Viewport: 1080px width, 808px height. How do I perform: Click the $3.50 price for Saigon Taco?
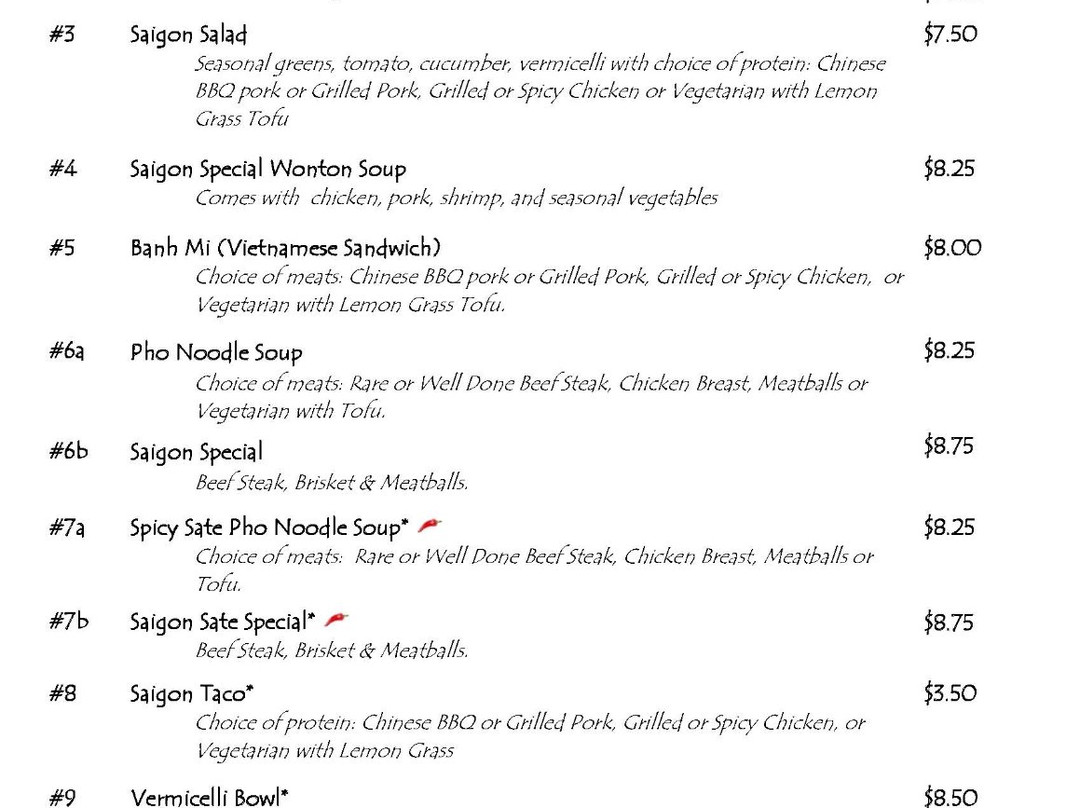(950, 693)
